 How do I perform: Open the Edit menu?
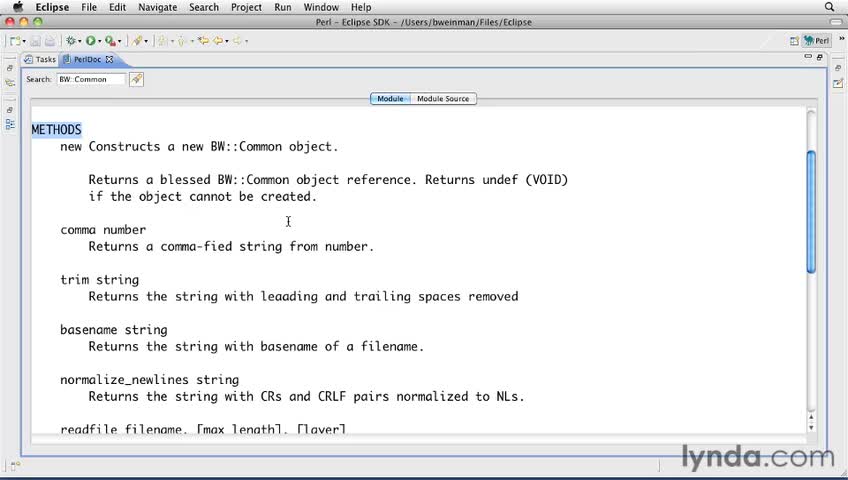pyautogui.click(x=117, y=7)
